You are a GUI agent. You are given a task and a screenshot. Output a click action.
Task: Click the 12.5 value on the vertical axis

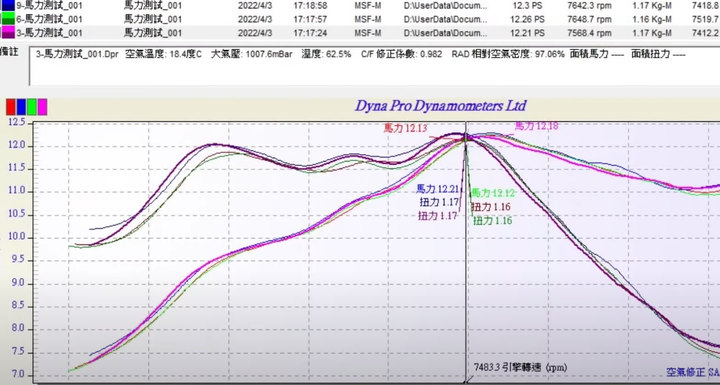(x=17, y=123)
